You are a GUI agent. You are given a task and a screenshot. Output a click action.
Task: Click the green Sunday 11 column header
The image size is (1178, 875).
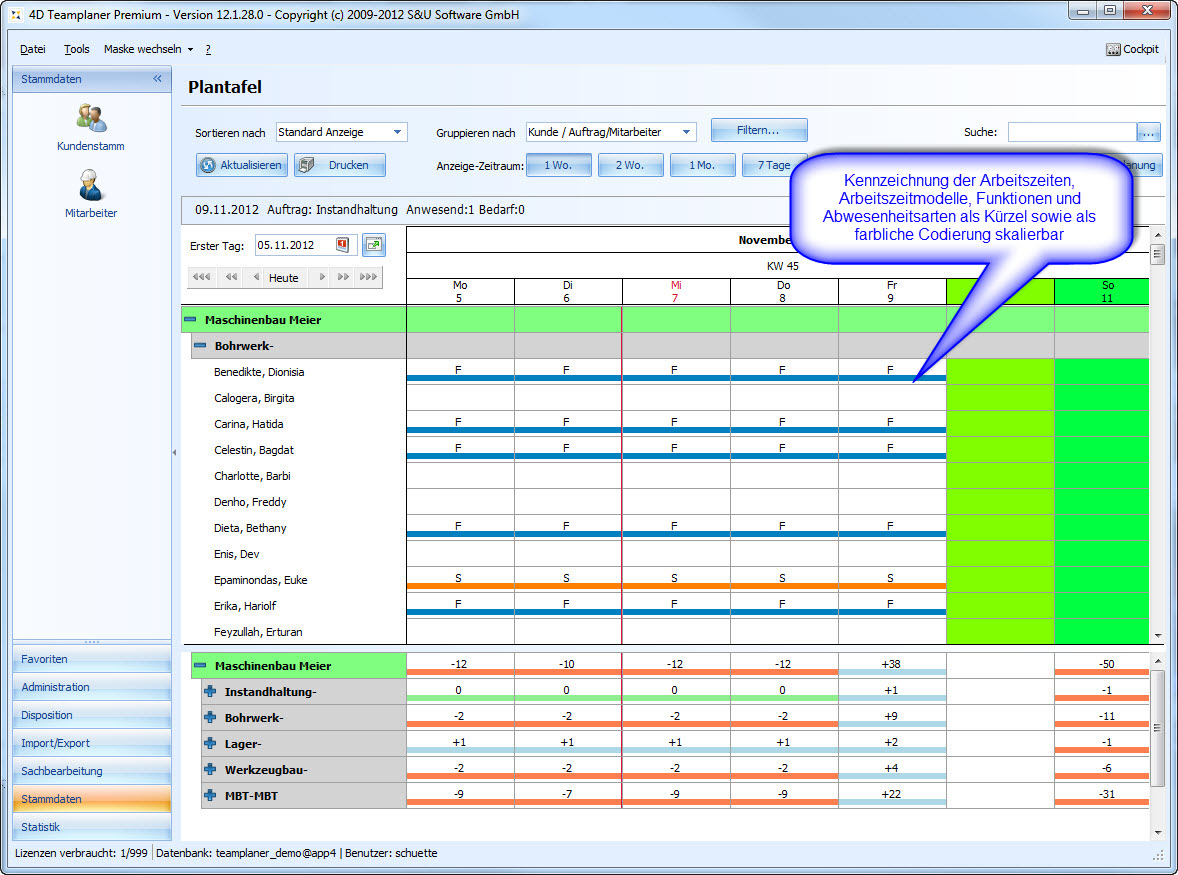1107,291
